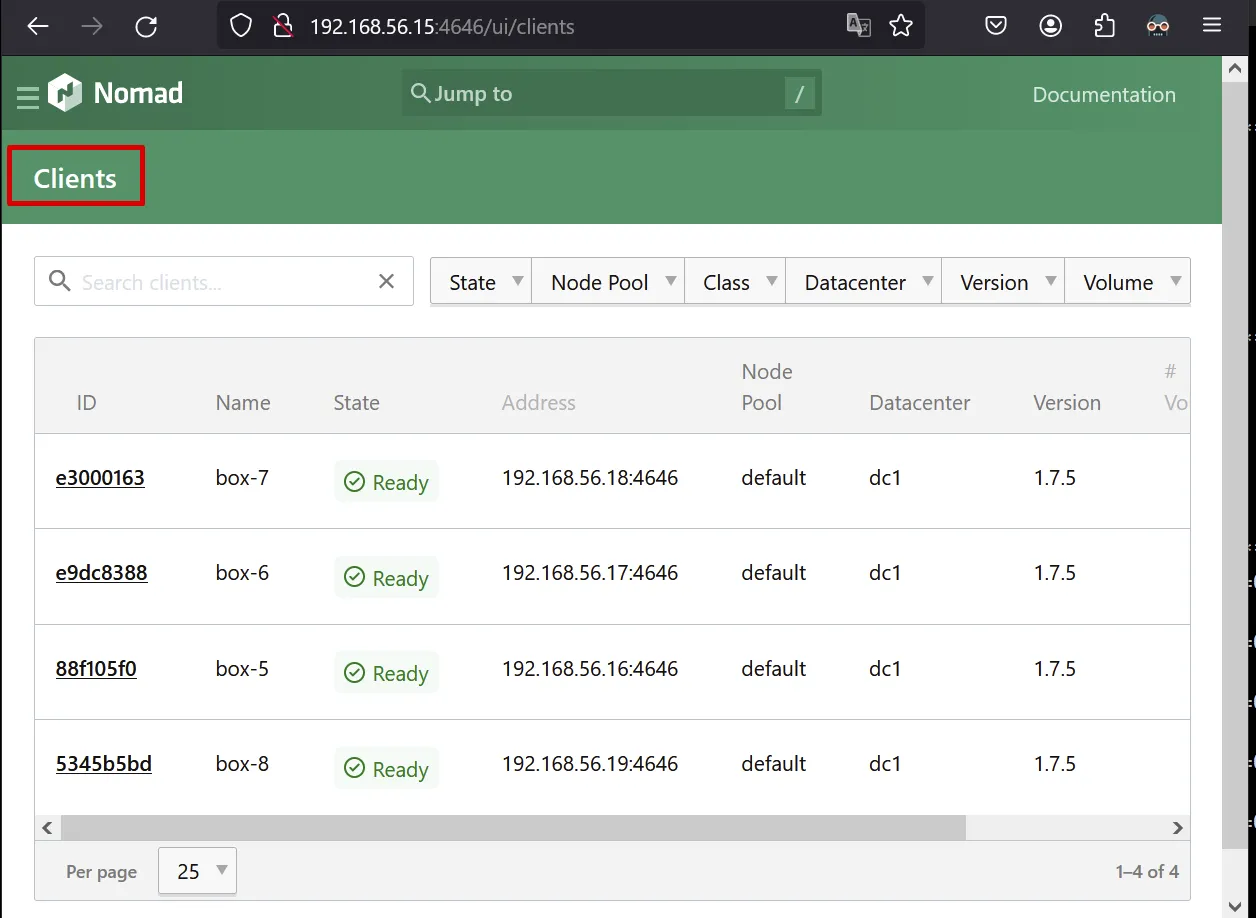Open the Pocket save icon
Image resolution: width=1256 pixels, height=918 pixels.
(x=996, y=26)
